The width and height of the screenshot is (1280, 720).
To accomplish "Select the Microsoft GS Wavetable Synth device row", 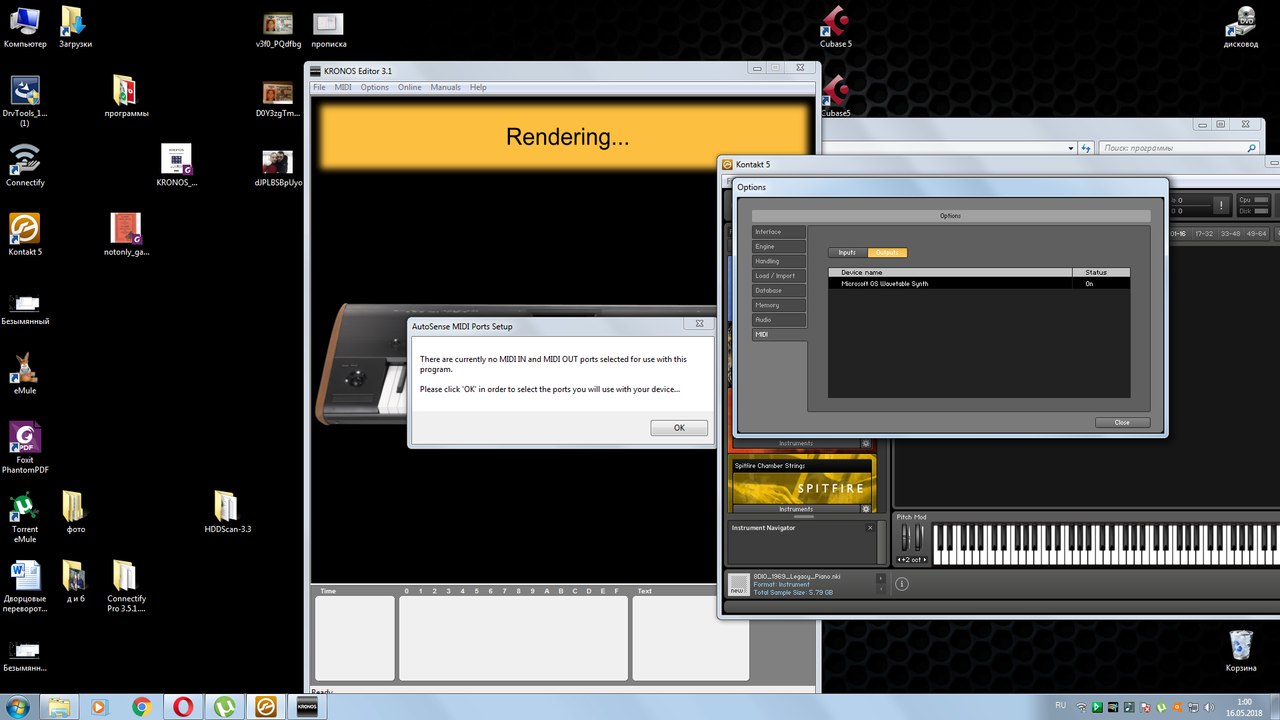I will [x=979, y=284].
